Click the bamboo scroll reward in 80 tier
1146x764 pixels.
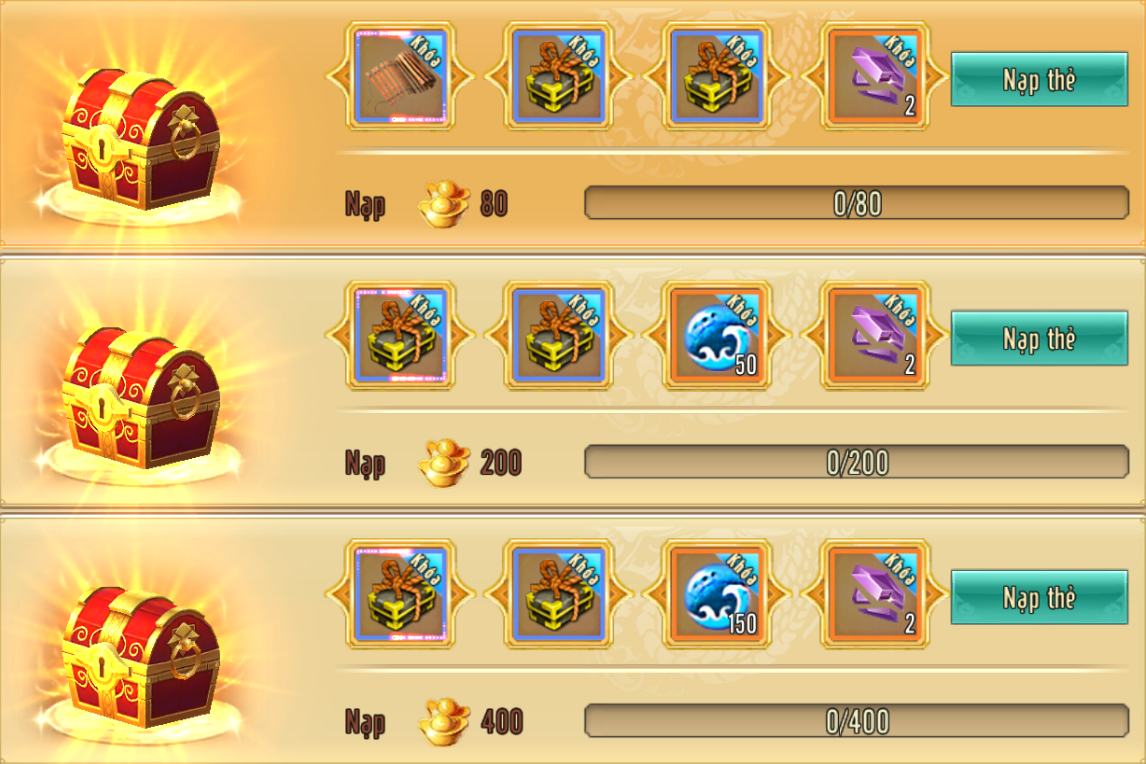pos(400,76)
